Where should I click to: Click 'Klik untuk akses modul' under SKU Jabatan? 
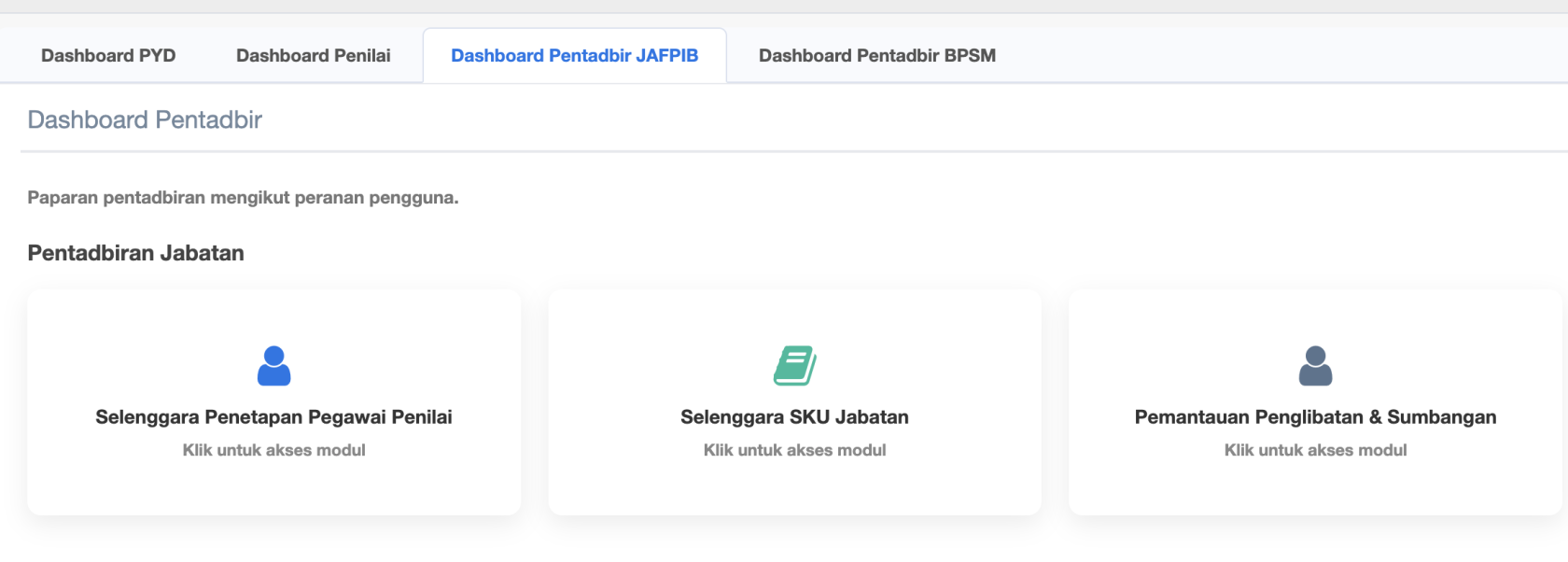[x=794, y=450]
